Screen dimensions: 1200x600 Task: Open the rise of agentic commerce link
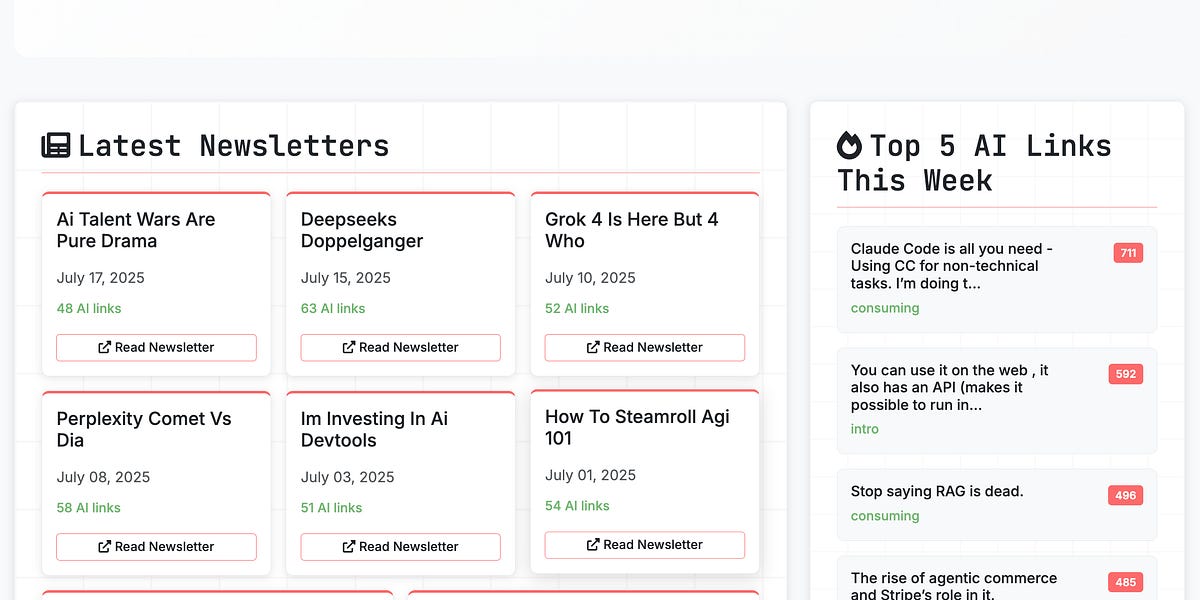coord(954,586)
